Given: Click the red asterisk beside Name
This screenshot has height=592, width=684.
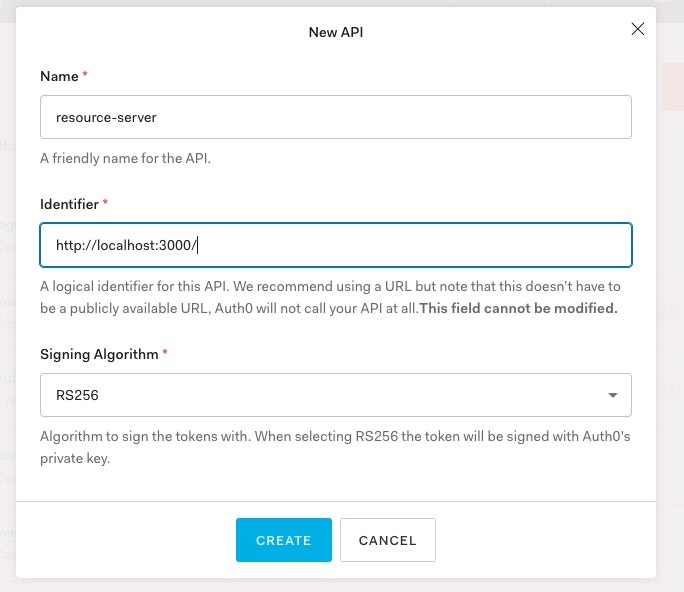Looking at the screenshot, I should 85,76.
